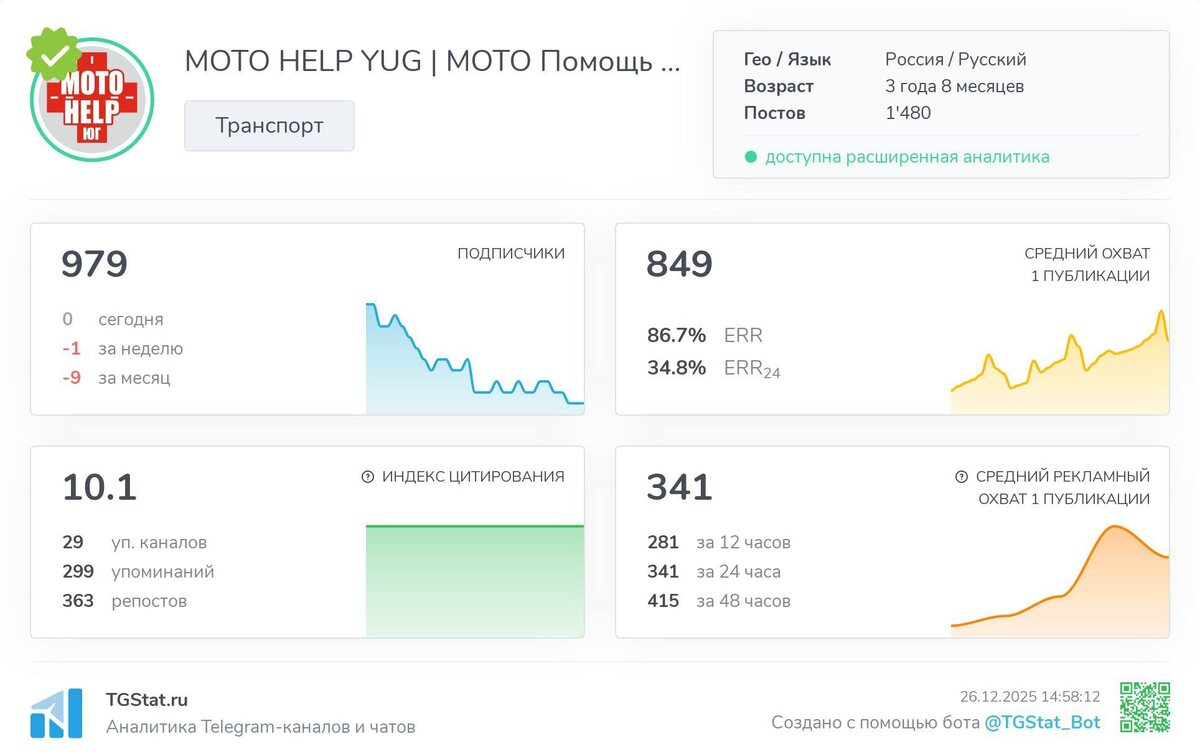Viewport: 1200px width, 754px height.
Task: Click the TGStat bar-chart logo icon
Action: (56, 713)
